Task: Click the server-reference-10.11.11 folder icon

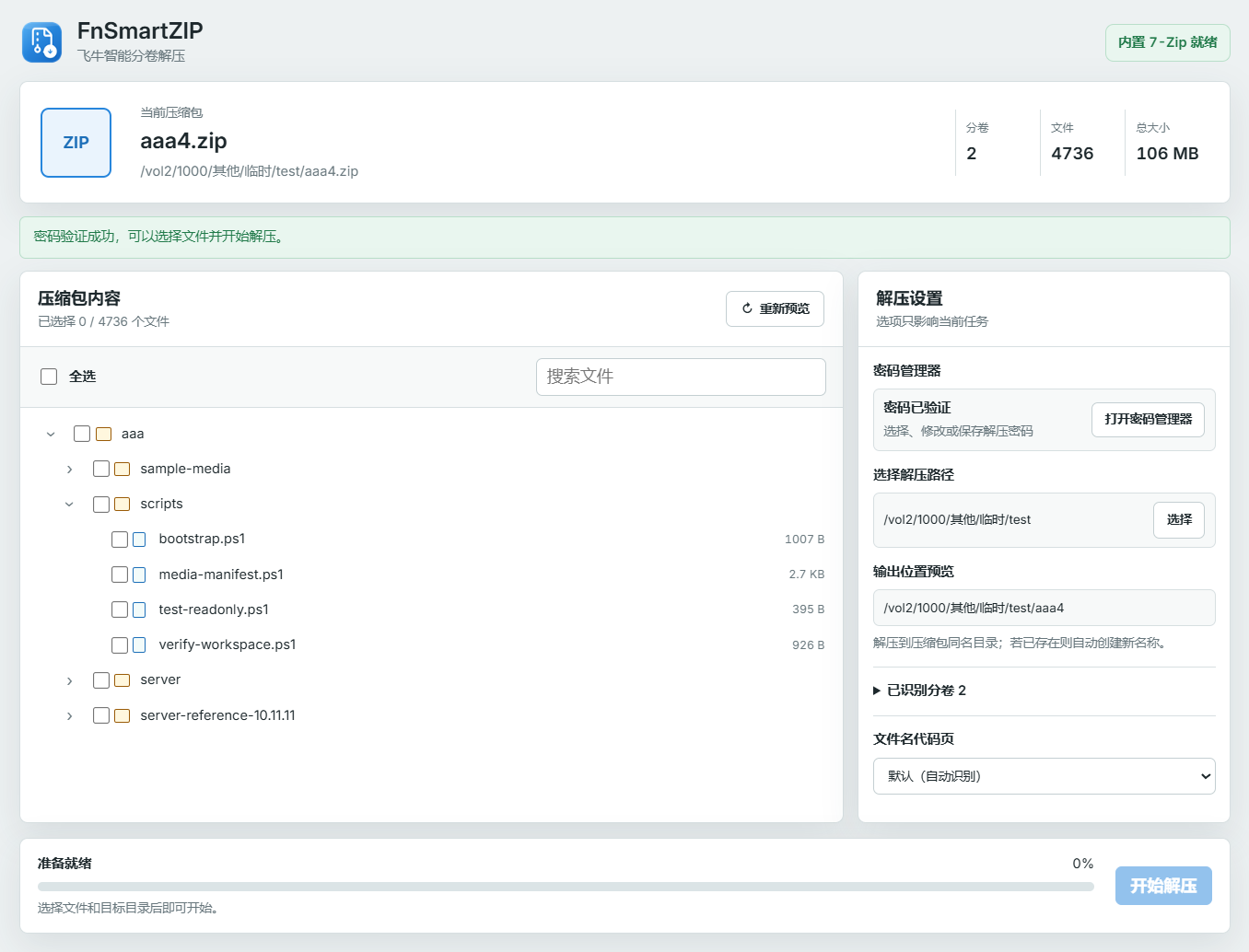Action: pos(122,715)
